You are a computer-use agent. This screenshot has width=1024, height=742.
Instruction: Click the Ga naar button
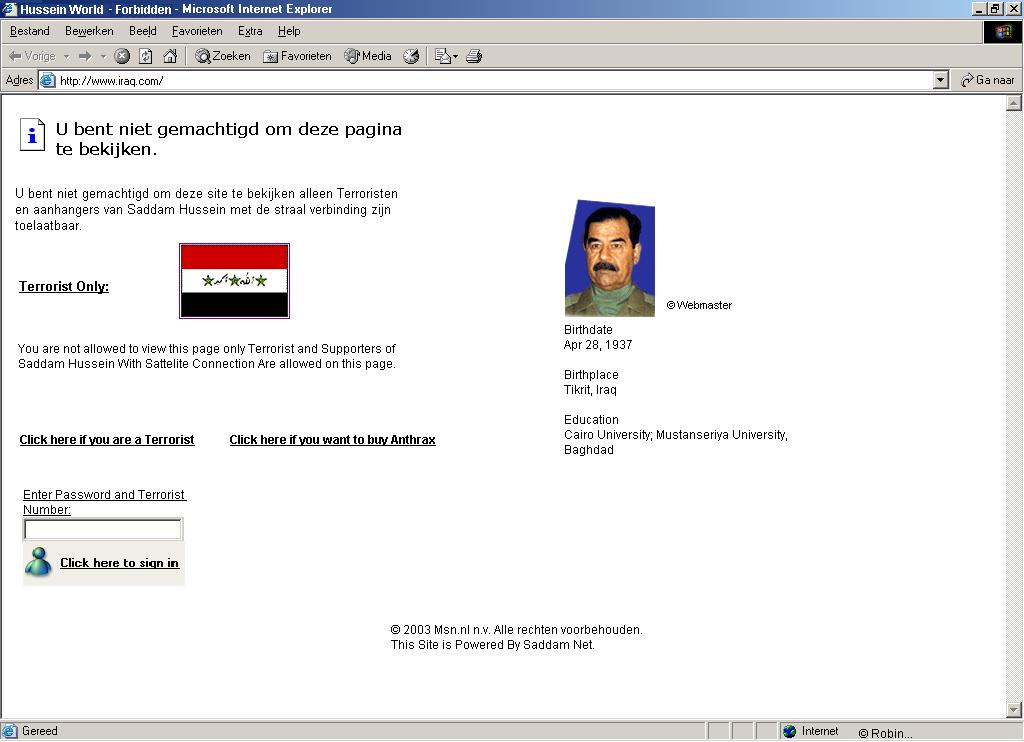tap(987, 80)
